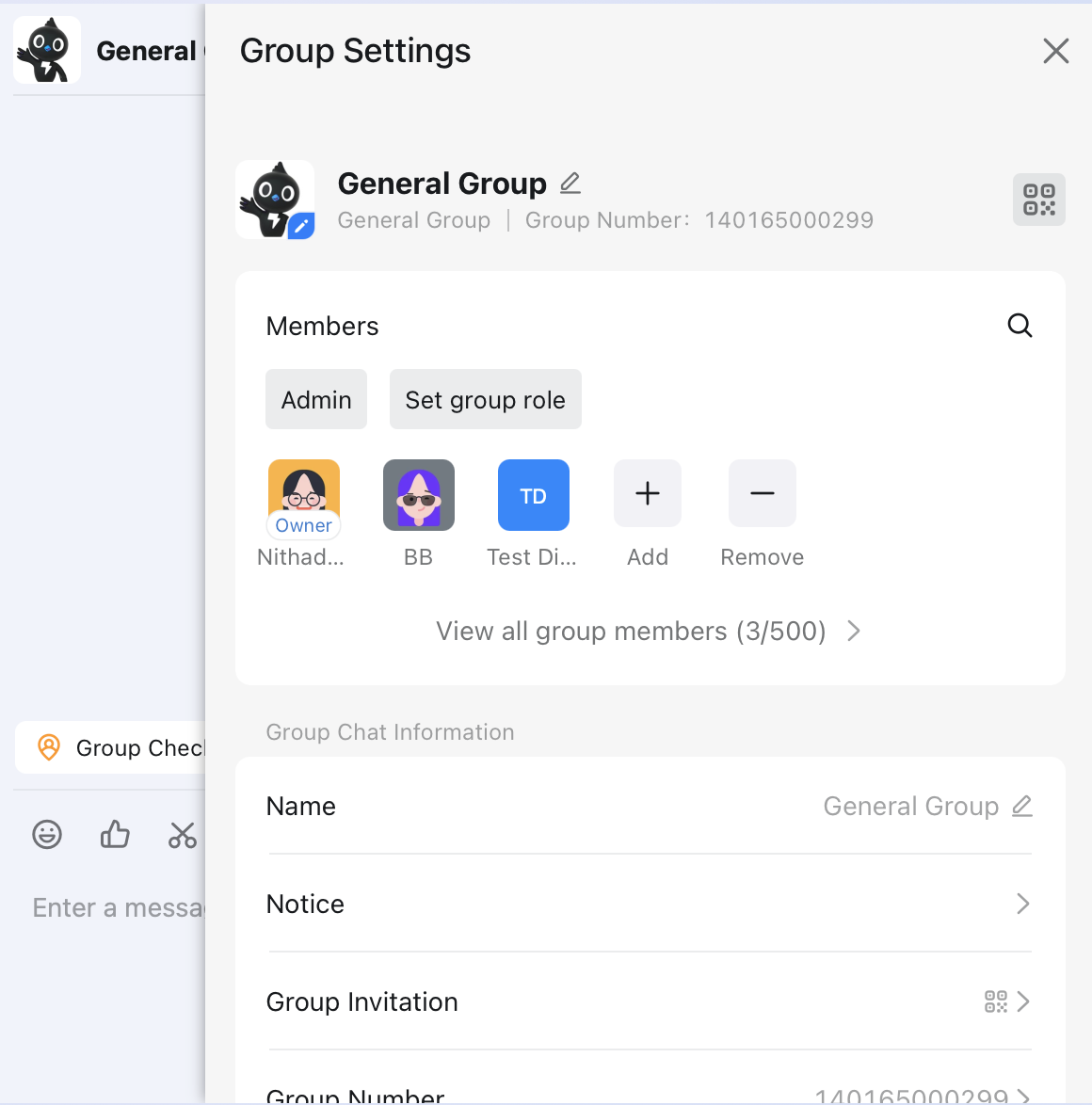The width and height of the screenshot is (1092, 1105).
Task: Click the search icon in Members panel
Action: (x=1020, y=325)
